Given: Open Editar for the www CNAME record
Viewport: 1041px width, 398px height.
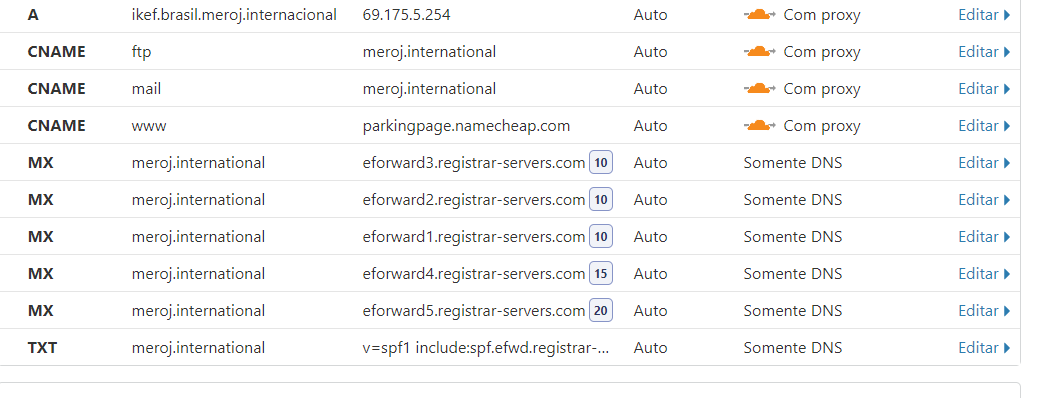Looking at the screenshot, I should point(984,126).
